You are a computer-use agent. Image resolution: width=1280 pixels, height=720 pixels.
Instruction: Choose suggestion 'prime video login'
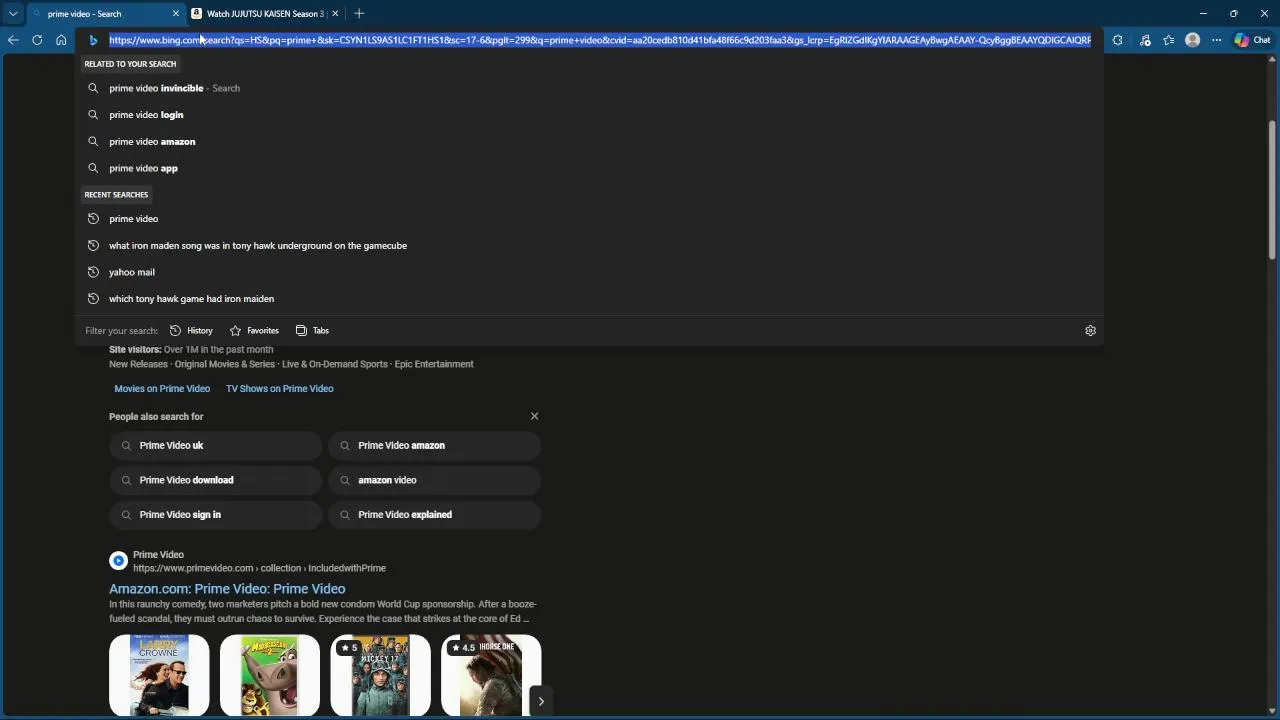pyautogui.click(x=590, y=115)
